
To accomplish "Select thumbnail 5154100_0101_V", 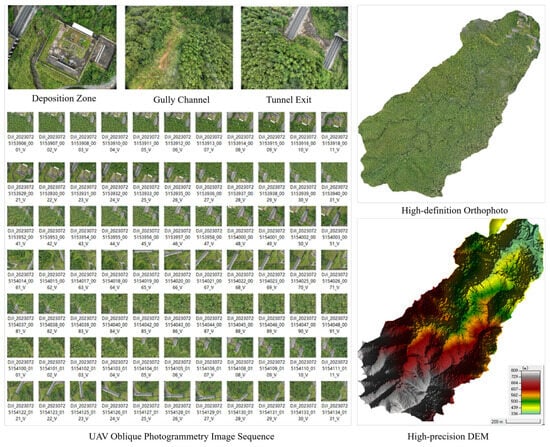I will [20, 347].
